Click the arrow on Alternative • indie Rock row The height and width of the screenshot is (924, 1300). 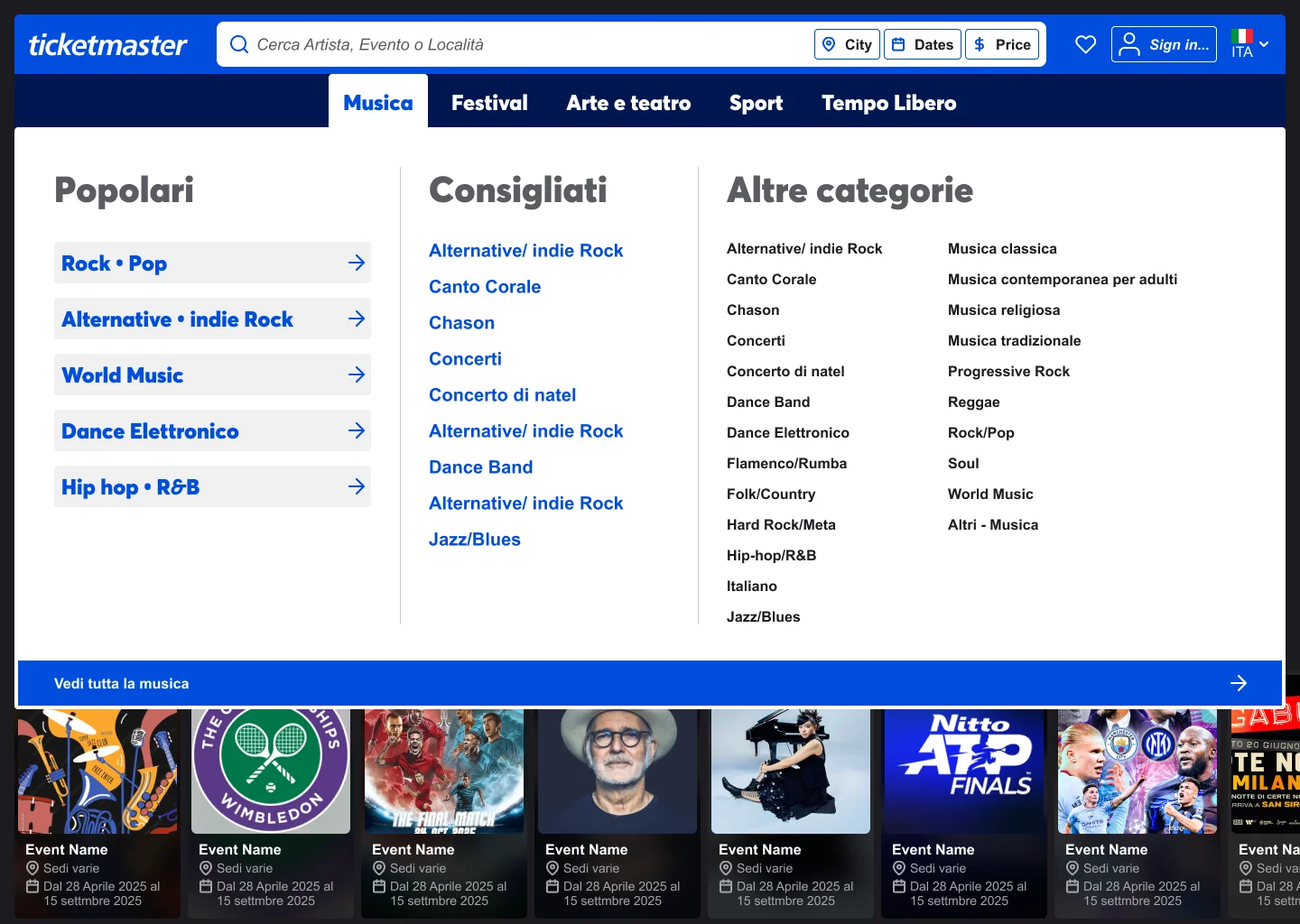[357, 319]
